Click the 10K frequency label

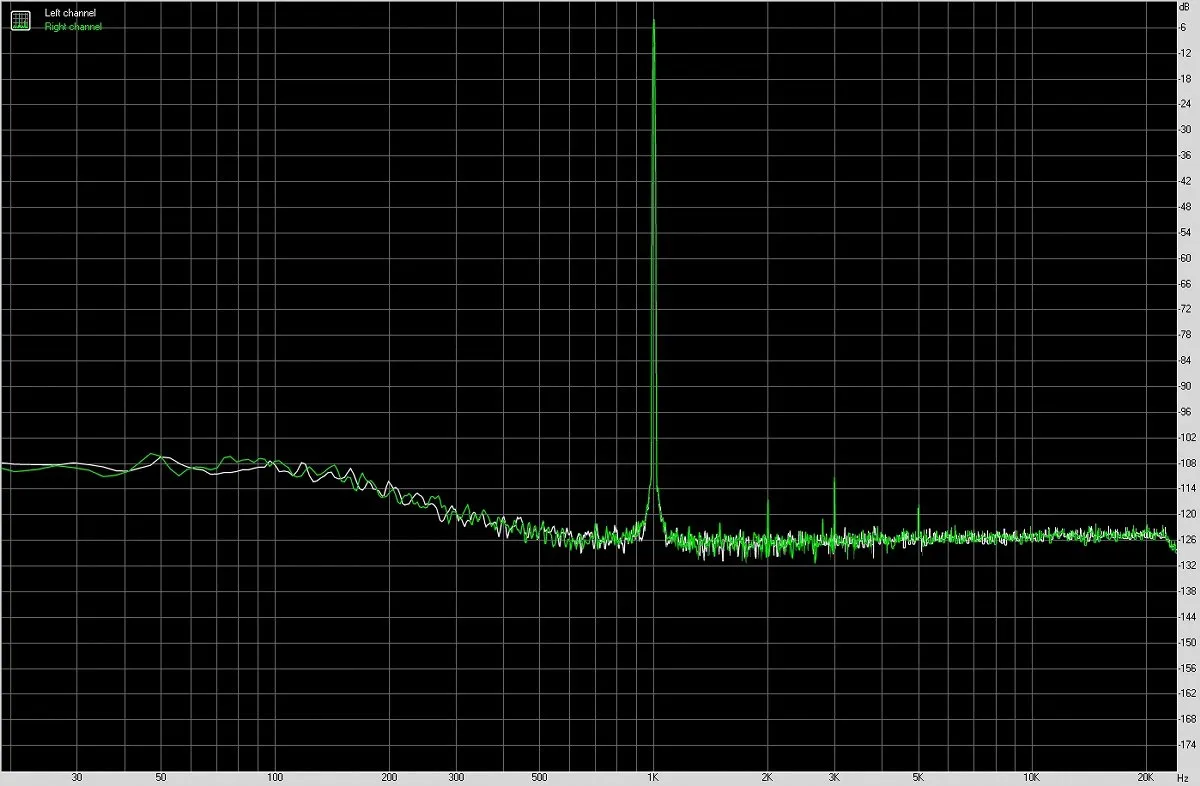coord(1032,776)
